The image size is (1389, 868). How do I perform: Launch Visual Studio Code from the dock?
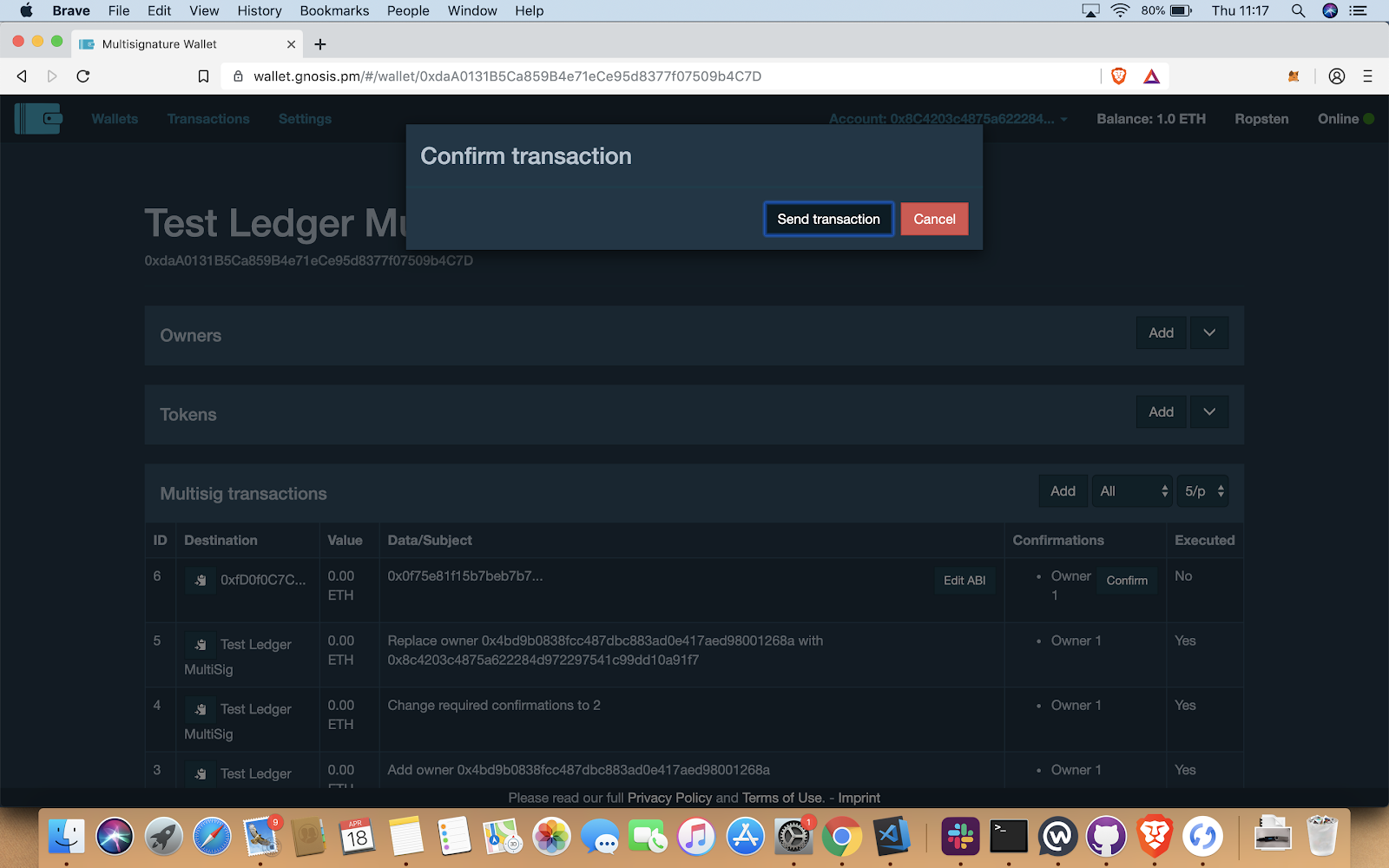(892, 837)
